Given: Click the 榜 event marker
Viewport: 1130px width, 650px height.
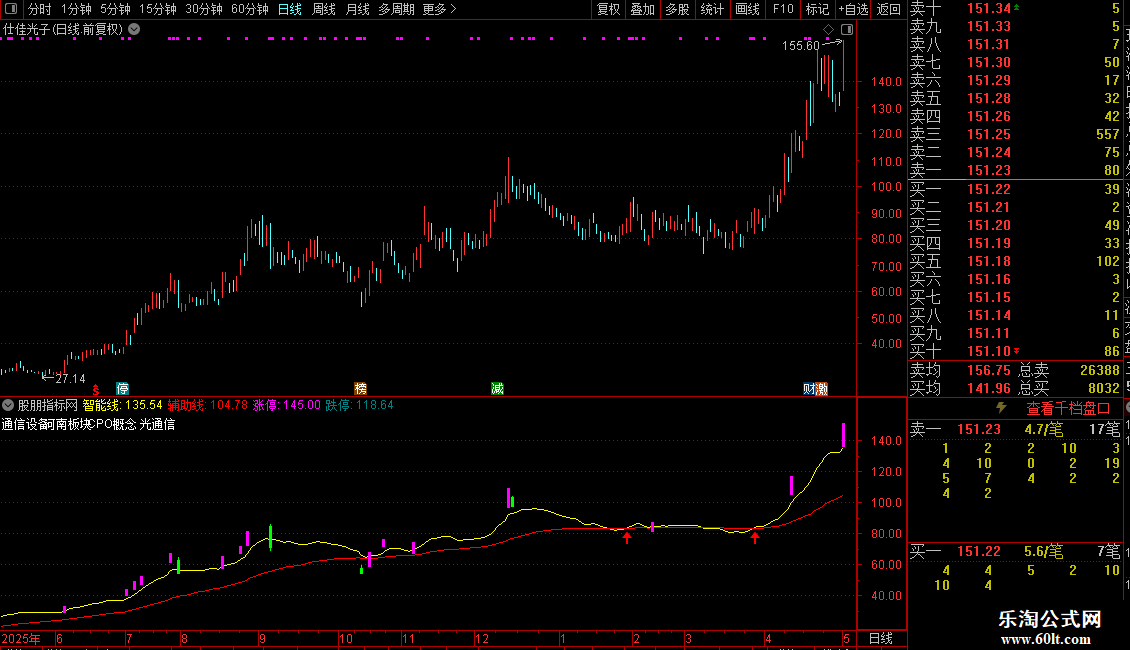Looking at the screenshot, I should click(x=360, y=388).
